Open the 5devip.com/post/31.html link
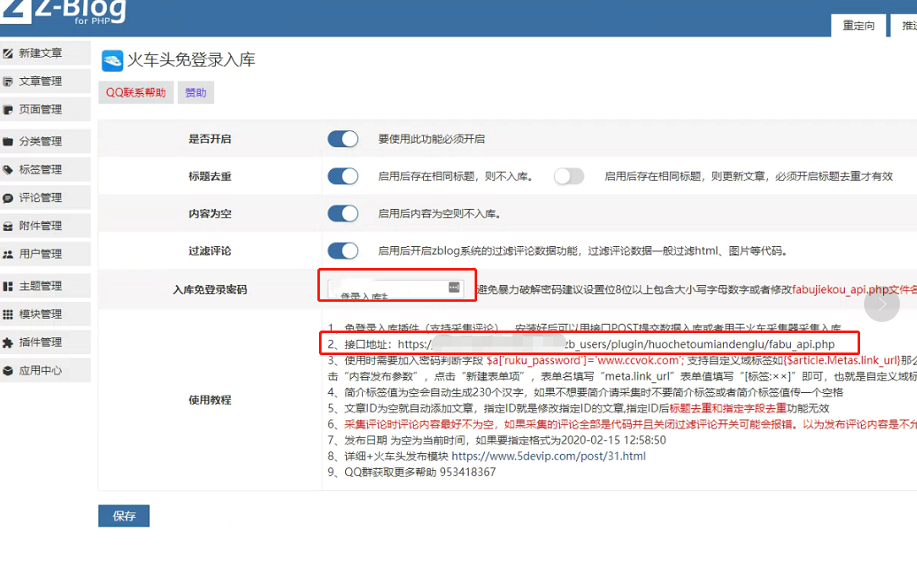 [549, 456]
